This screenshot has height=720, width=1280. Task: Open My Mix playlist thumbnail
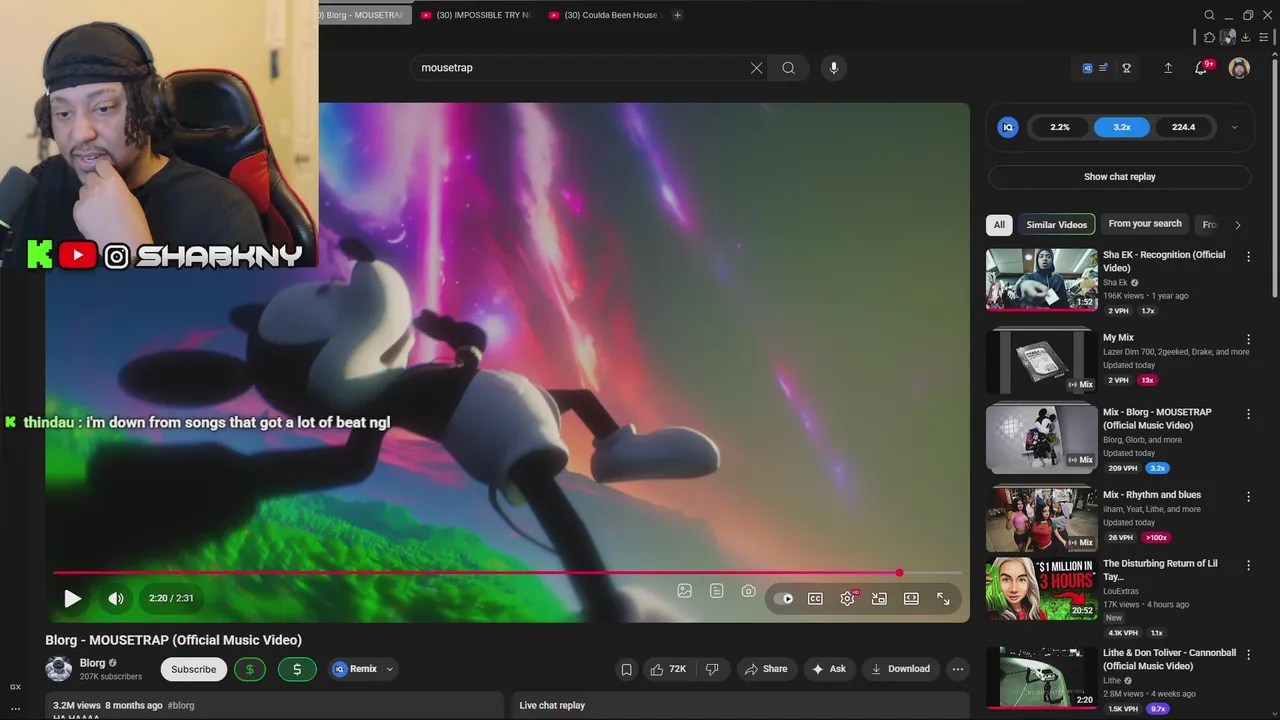click(x=1041, y=362)
